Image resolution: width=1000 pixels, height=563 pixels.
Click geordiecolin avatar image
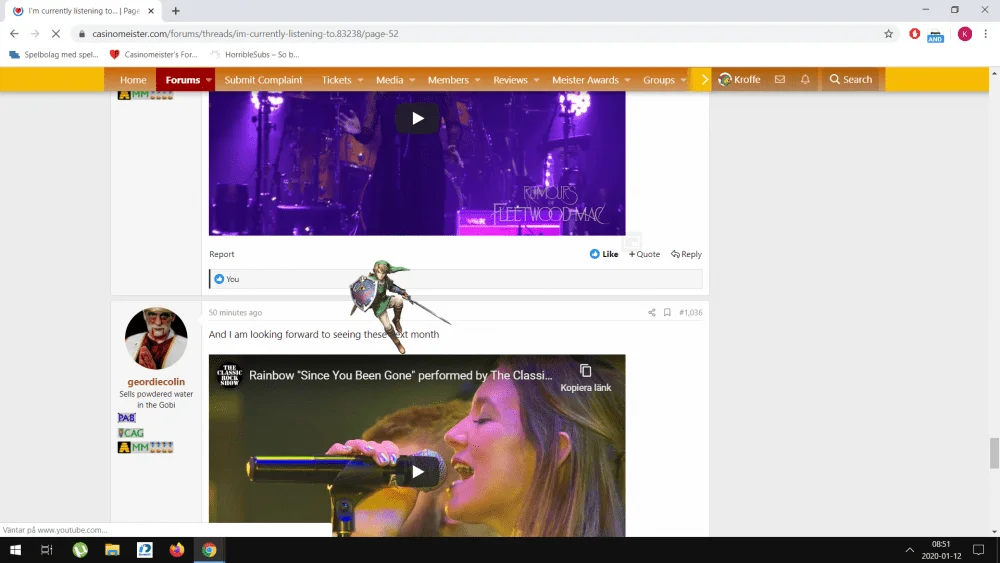[x=156, y=339]
